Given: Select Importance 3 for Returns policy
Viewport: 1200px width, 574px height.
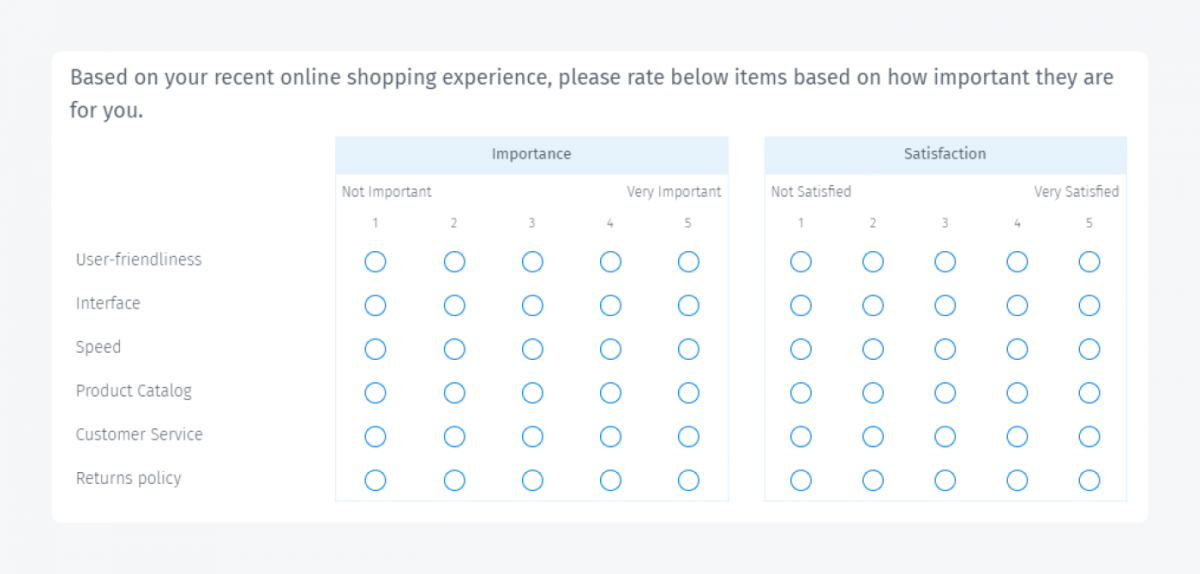Looking at the screenshot, I should tap(532, 480).
